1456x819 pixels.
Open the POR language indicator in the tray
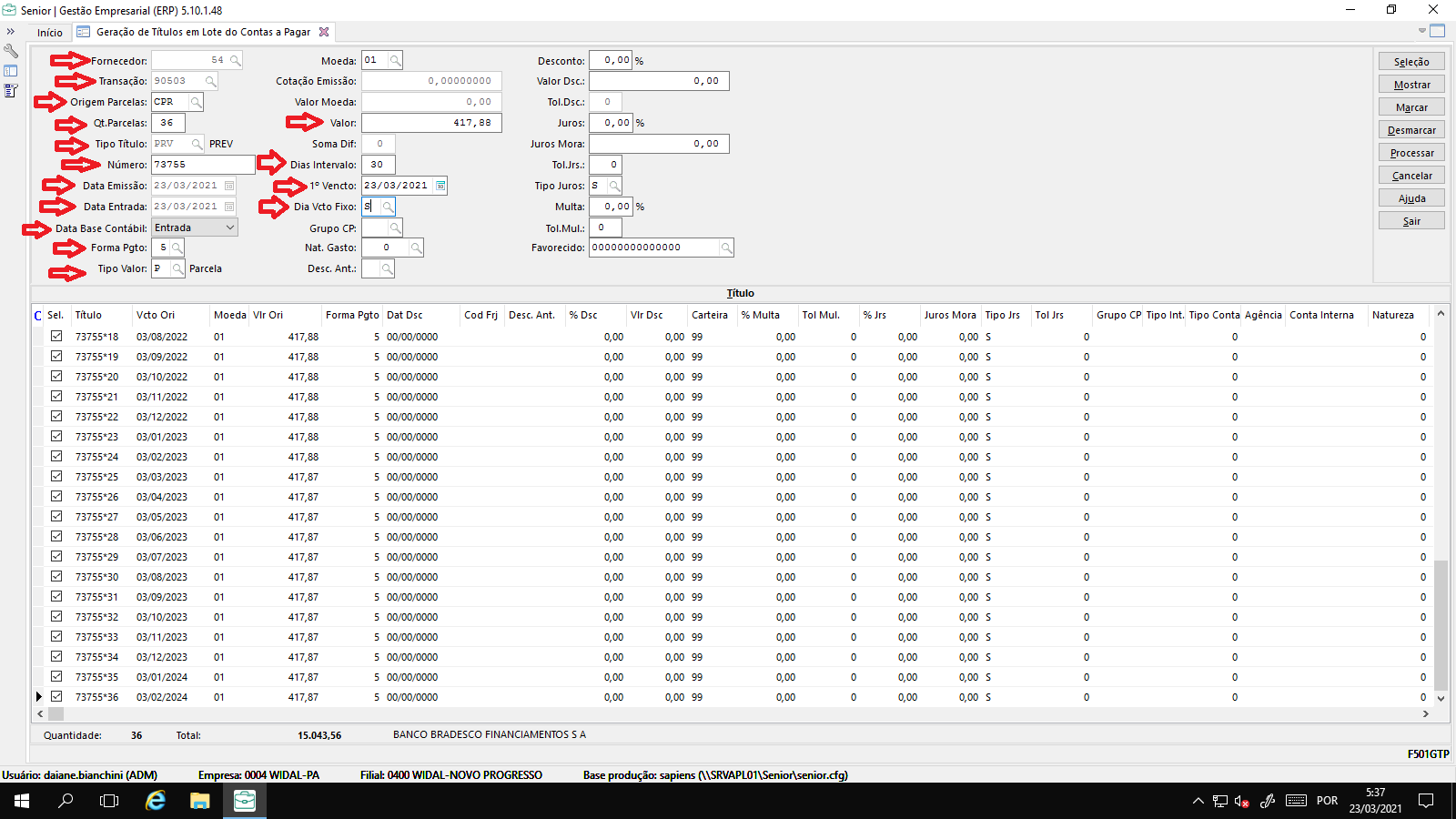[x=1327, y=801]
